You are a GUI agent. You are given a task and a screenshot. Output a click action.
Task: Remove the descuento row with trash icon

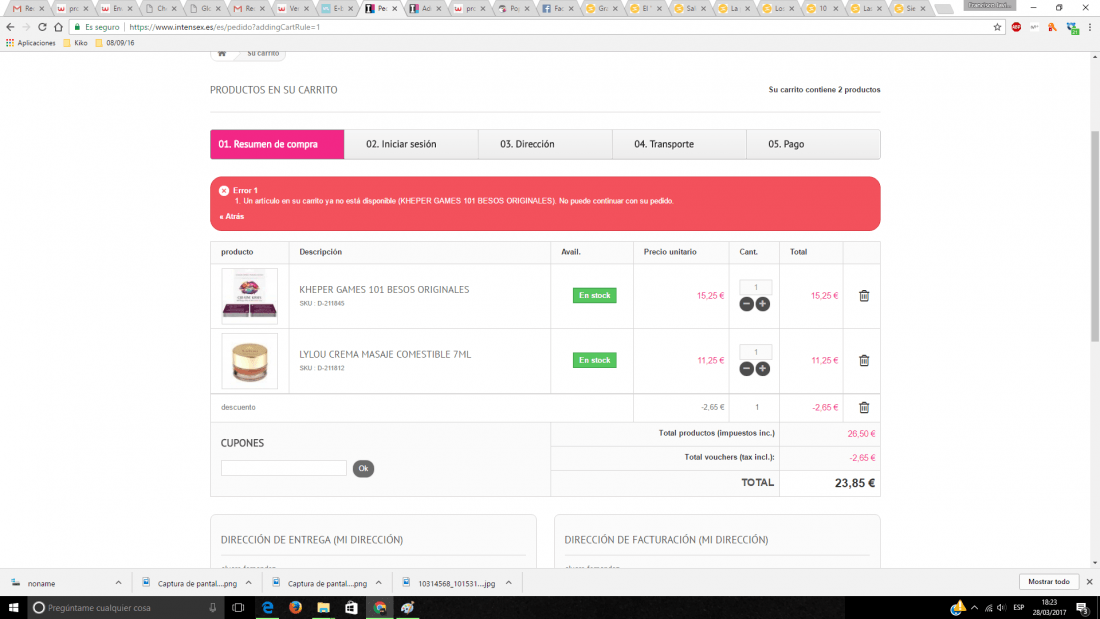864,407
